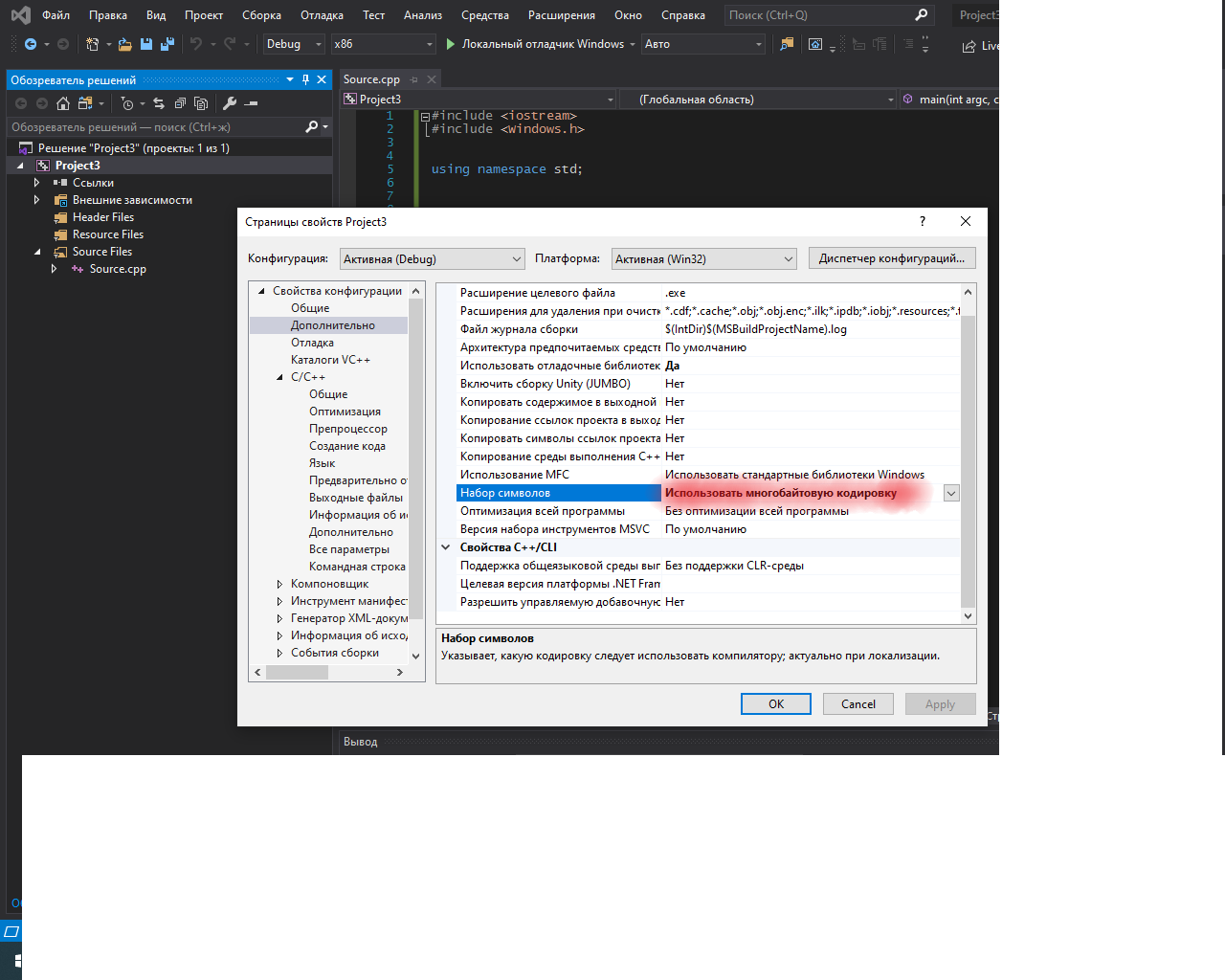Click the Apply button
This screenshot has height=980, width=1225.
940,704
